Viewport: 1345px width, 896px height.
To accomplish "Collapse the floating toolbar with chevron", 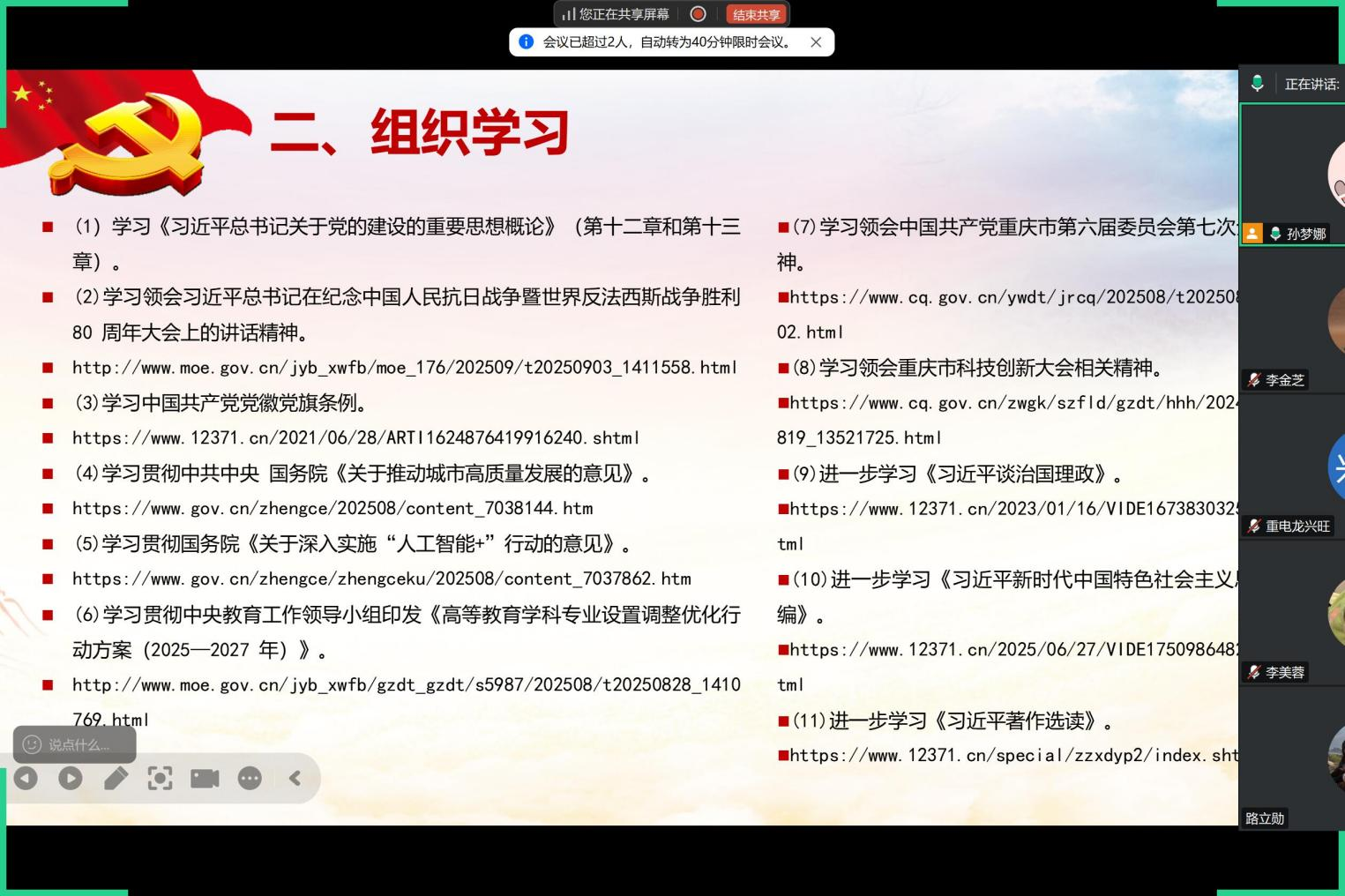I will [x=295, y=778].
